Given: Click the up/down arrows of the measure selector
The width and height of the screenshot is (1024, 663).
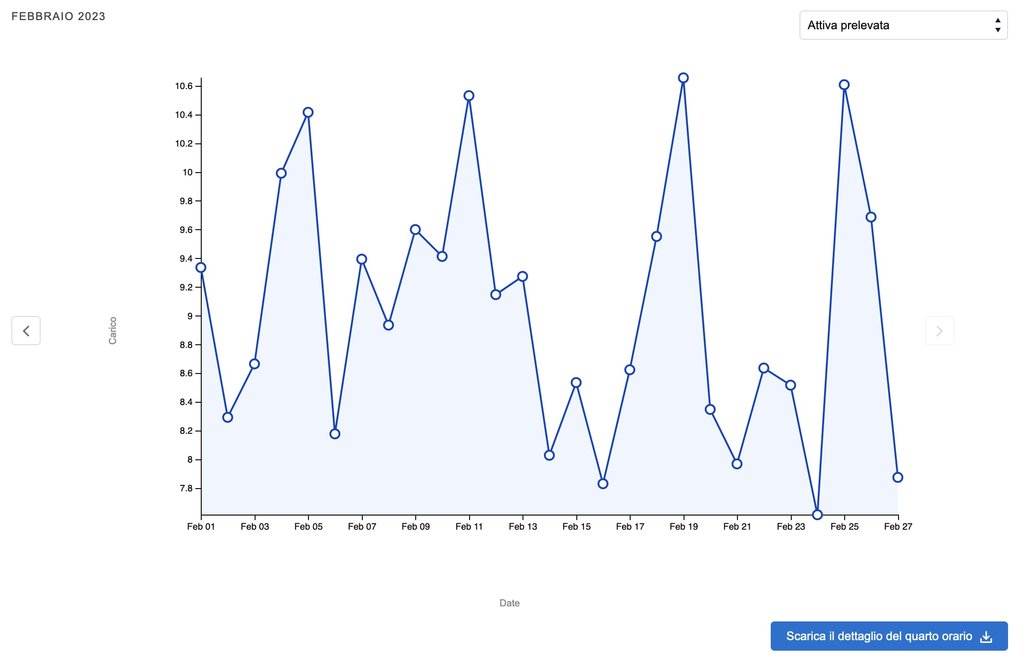Looking at the screenshot, I should tap(997, 25).
